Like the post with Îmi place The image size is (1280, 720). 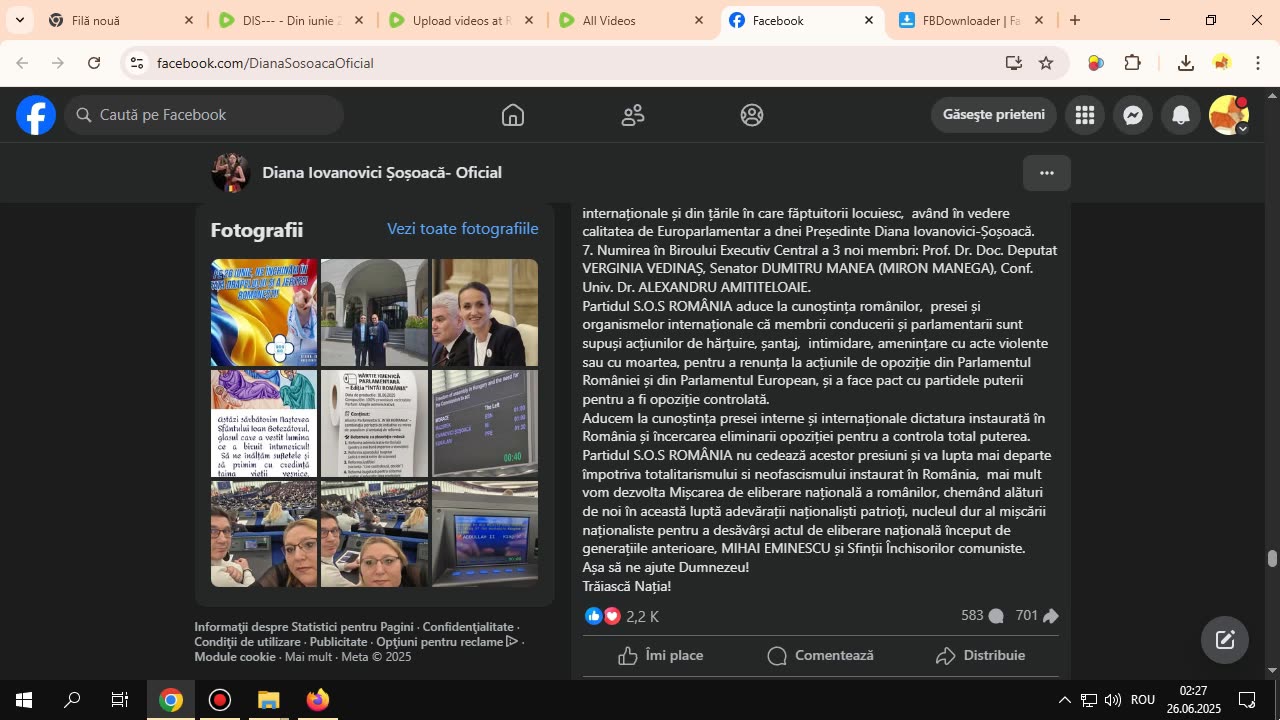(661, 656)
